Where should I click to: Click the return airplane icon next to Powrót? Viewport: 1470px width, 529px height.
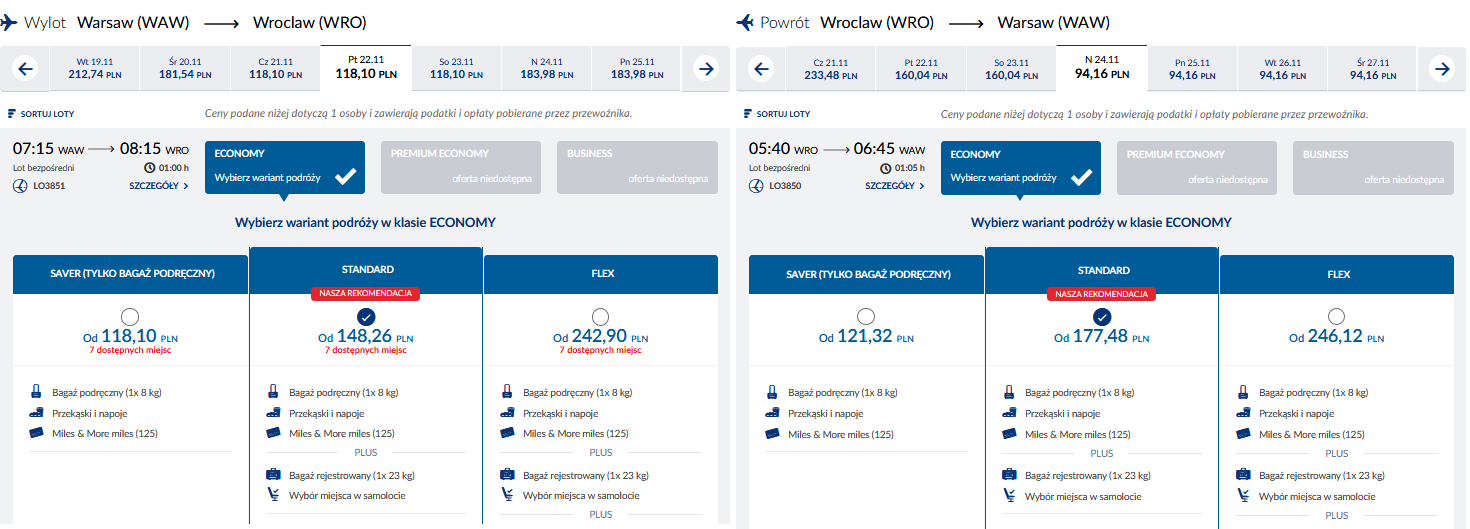745,22
